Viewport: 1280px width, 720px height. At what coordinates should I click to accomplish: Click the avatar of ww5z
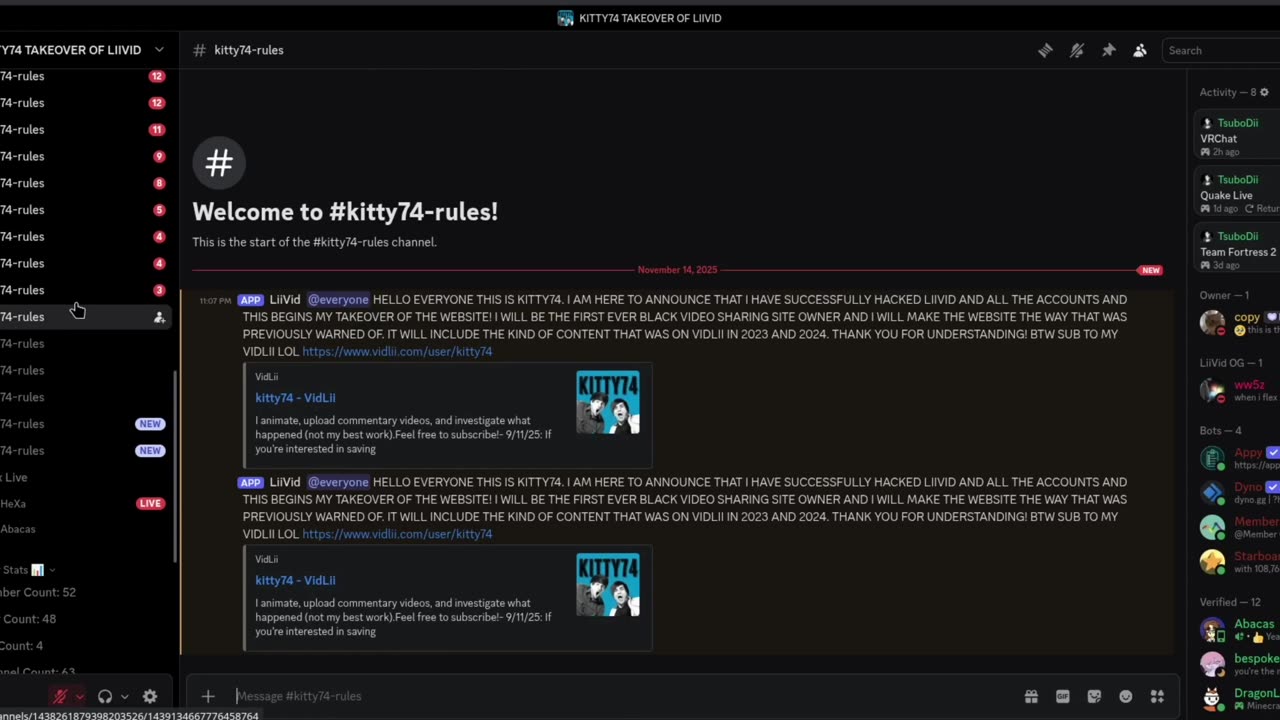[x=1213, y=391]
